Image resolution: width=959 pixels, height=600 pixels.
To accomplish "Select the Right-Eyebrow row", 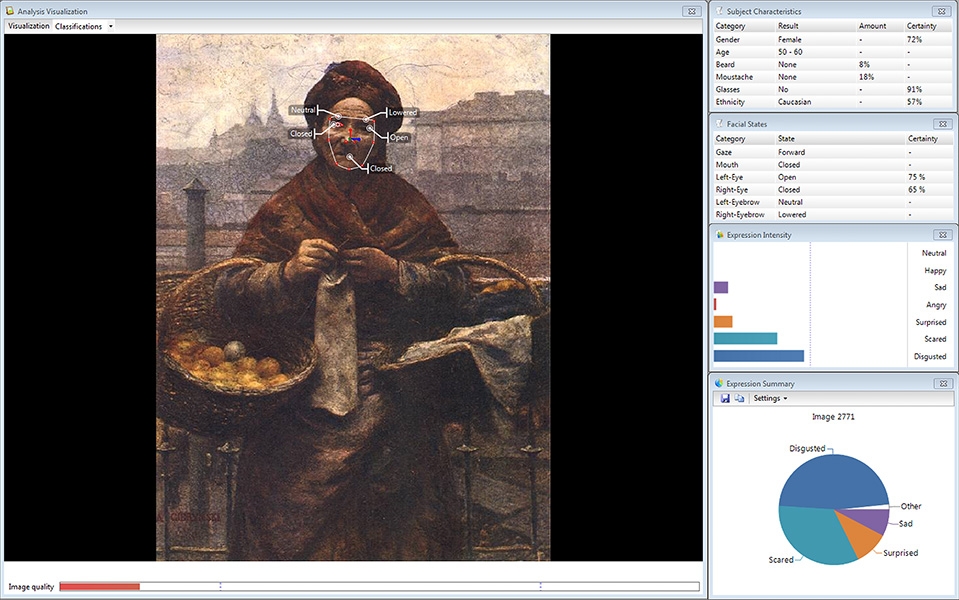I will (x=833, y=215).
